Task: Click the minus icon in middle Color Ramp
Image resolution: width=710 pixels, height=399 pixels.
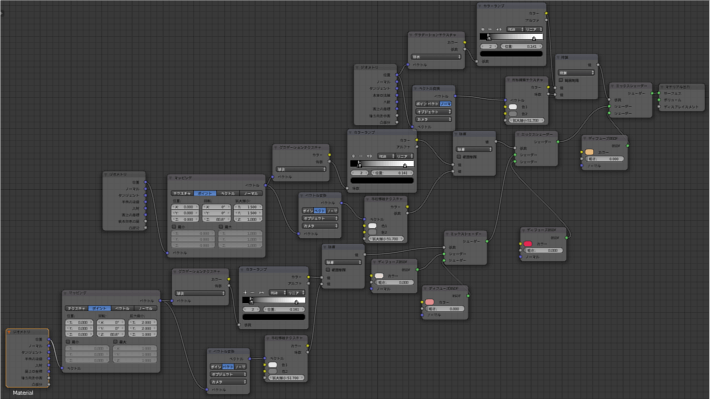Action: [x=361, y=156]
